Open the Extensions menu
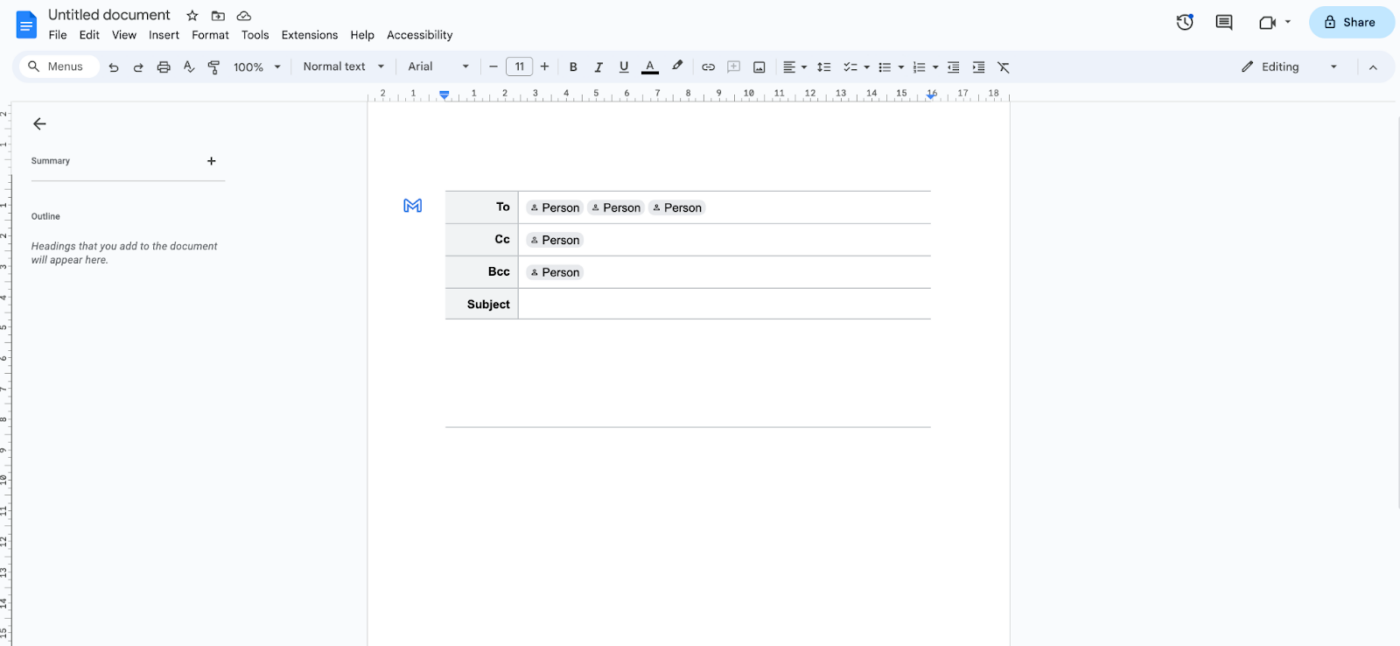 click(309, 34)
